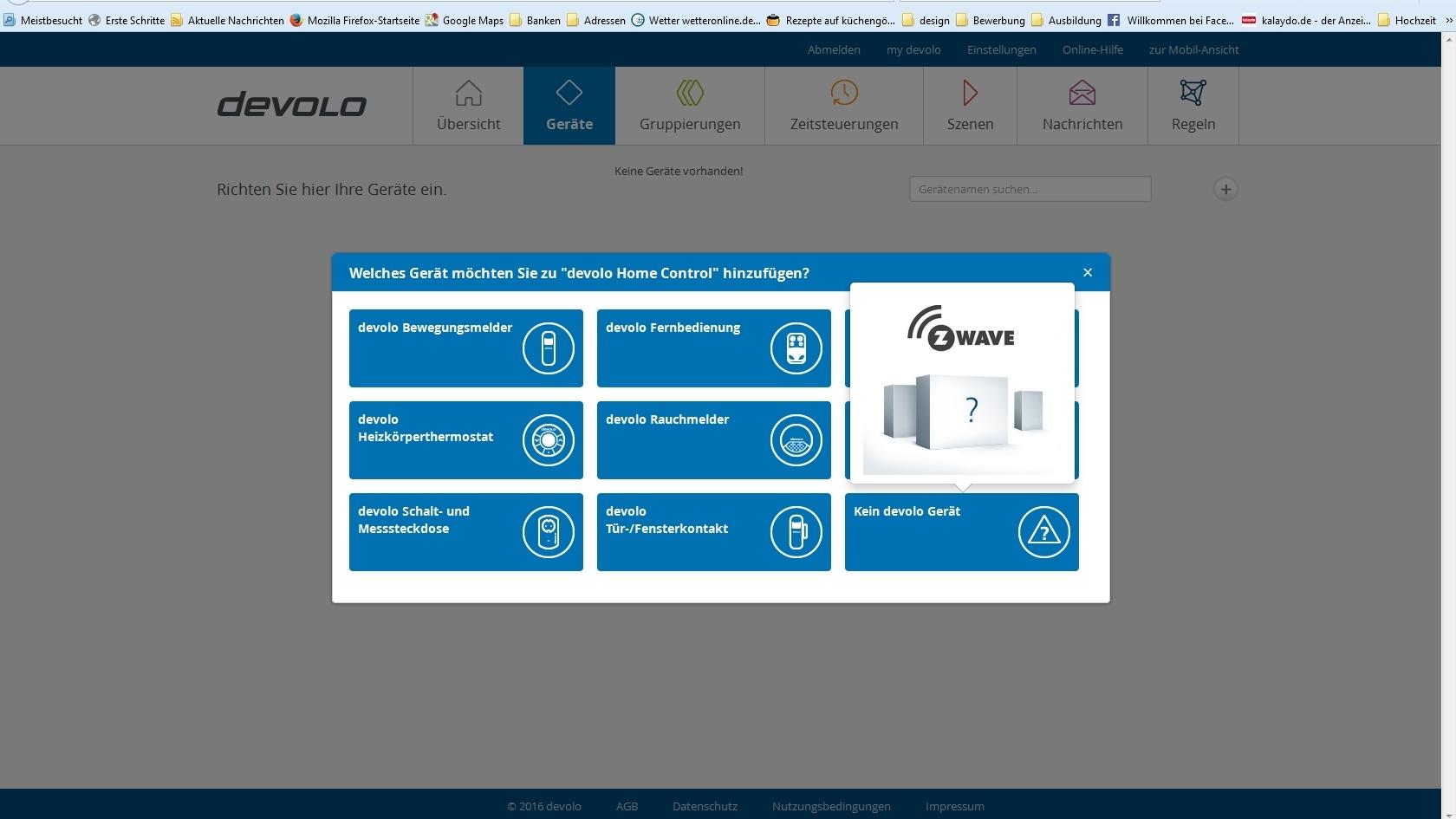Open the Nachrichten tab
This screenshot has height=819, width=1456.
pyautogui.click(x=1082, y=106)
